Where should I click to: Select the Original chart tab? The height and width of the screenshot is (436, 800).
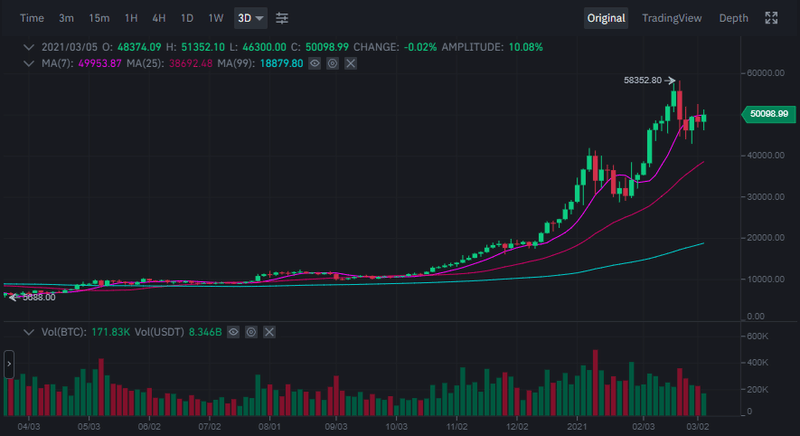click(606, 18)
